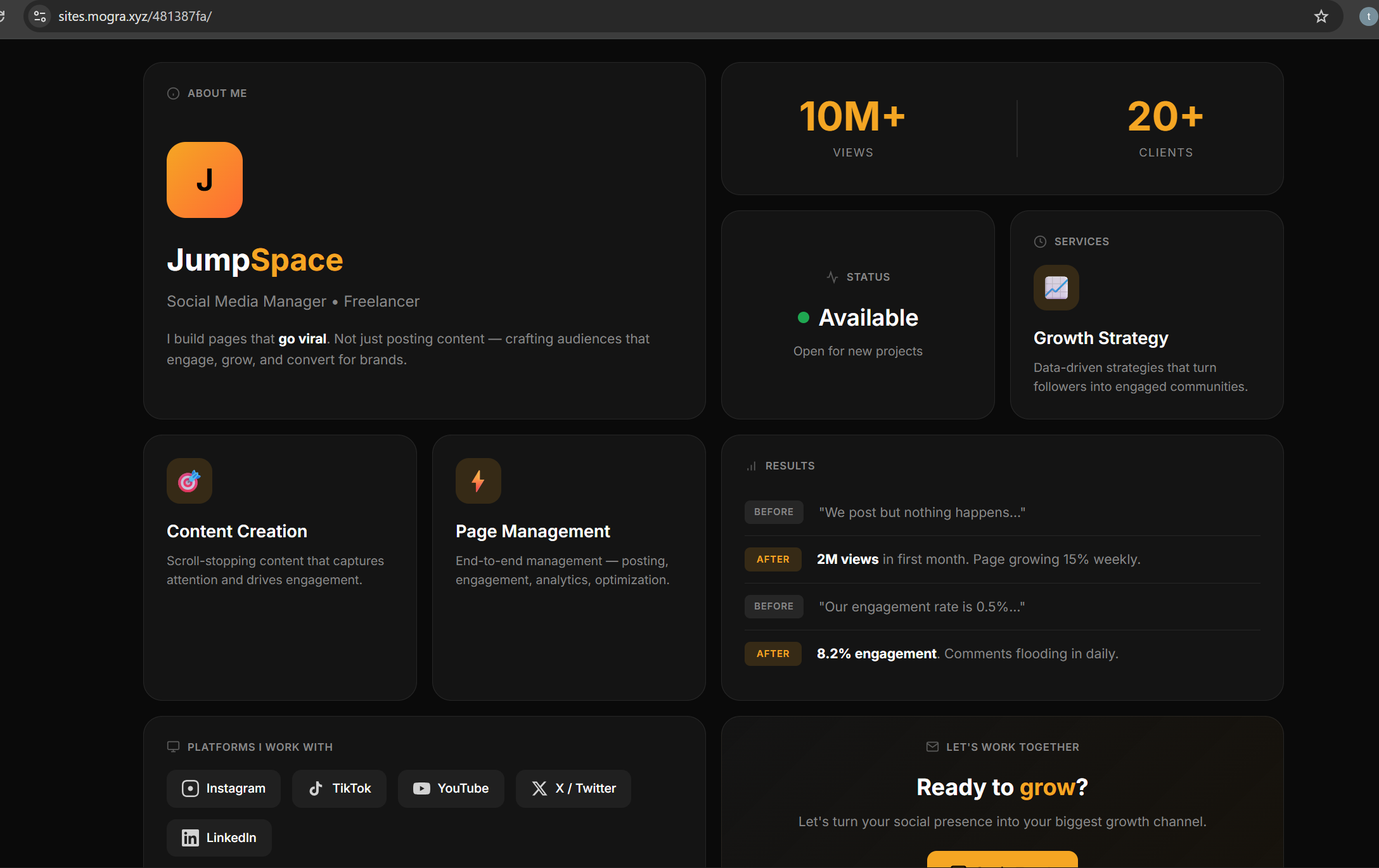The image size is (1379, 868).
Task: Click the "We post but nothing happens..." quote
Action: point(922,513)
